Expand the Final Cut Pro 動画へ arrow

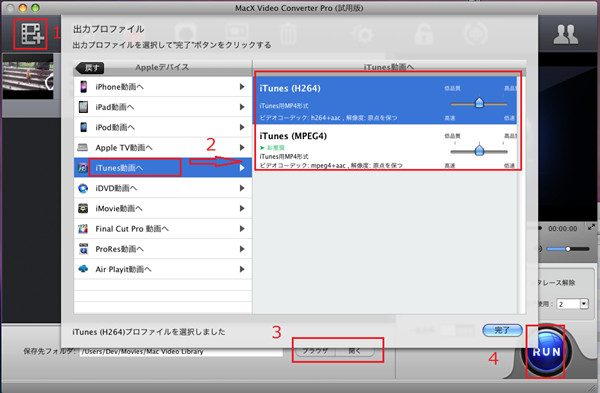(242, 228)
